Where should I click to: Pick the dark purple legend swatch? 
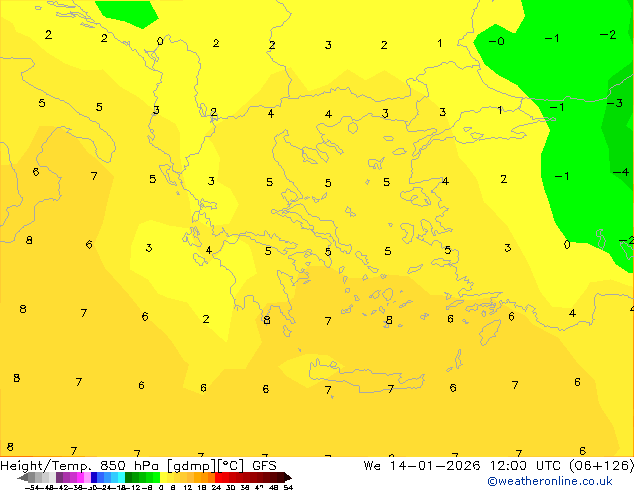click(59, 477)
